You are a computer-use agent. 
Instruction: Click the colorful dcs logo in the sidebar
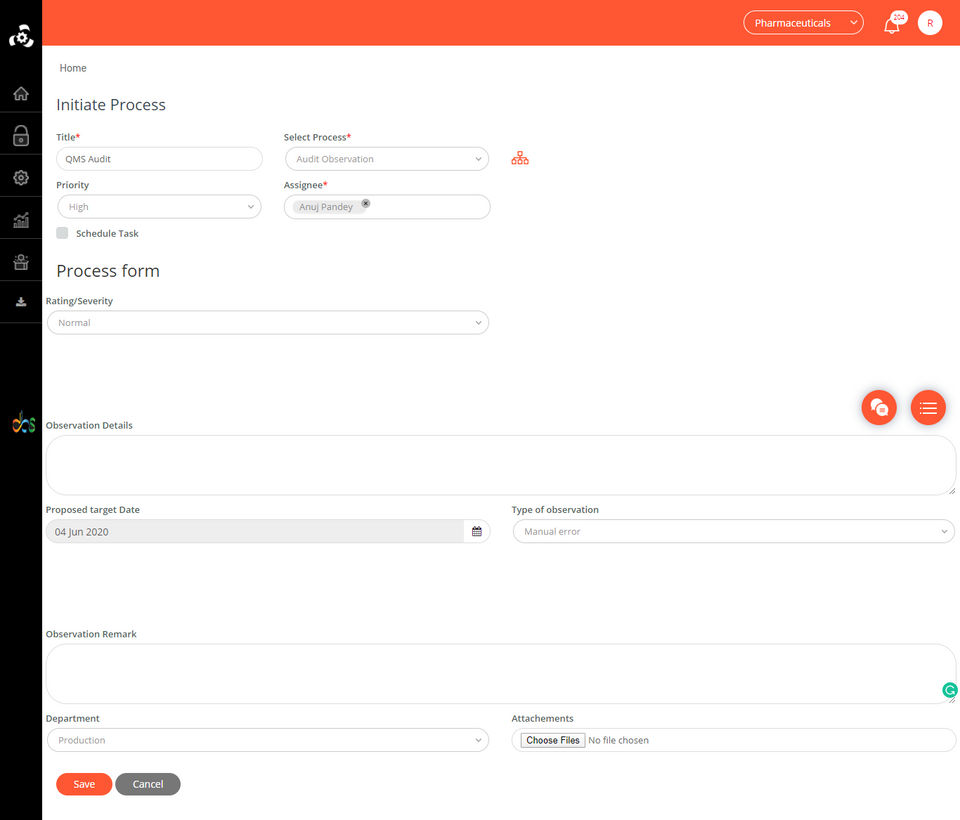click(x=24, y=422)
